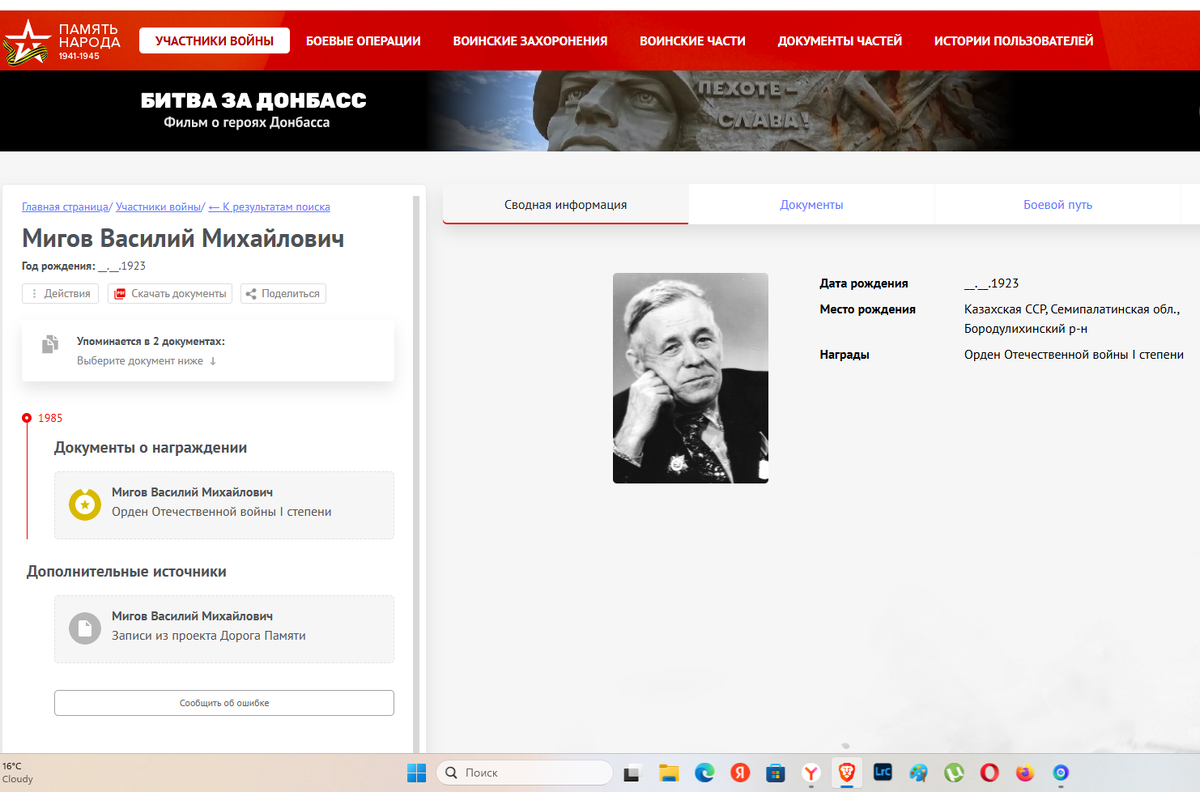Screen dimensions: 1200x792
Task: Launch Lightroom Classic from taskbar
Action: (883, 773)
